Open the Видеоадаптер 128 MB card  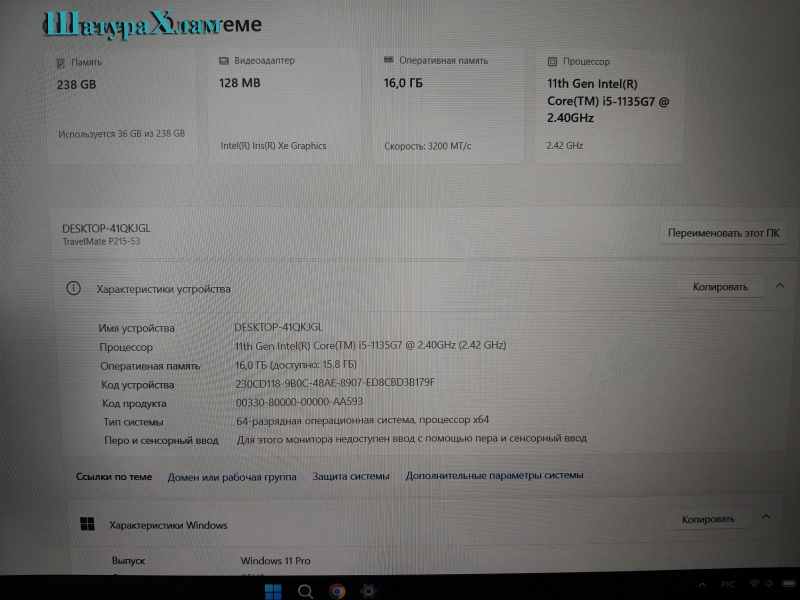click(x=285, y=106)
